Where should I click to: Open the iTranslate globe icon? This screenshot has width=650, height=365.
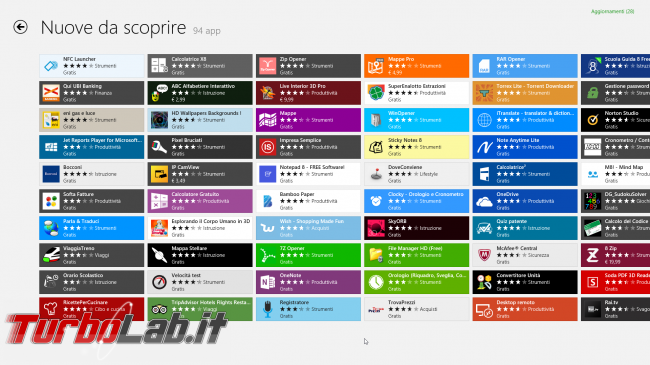coord(484,120)
